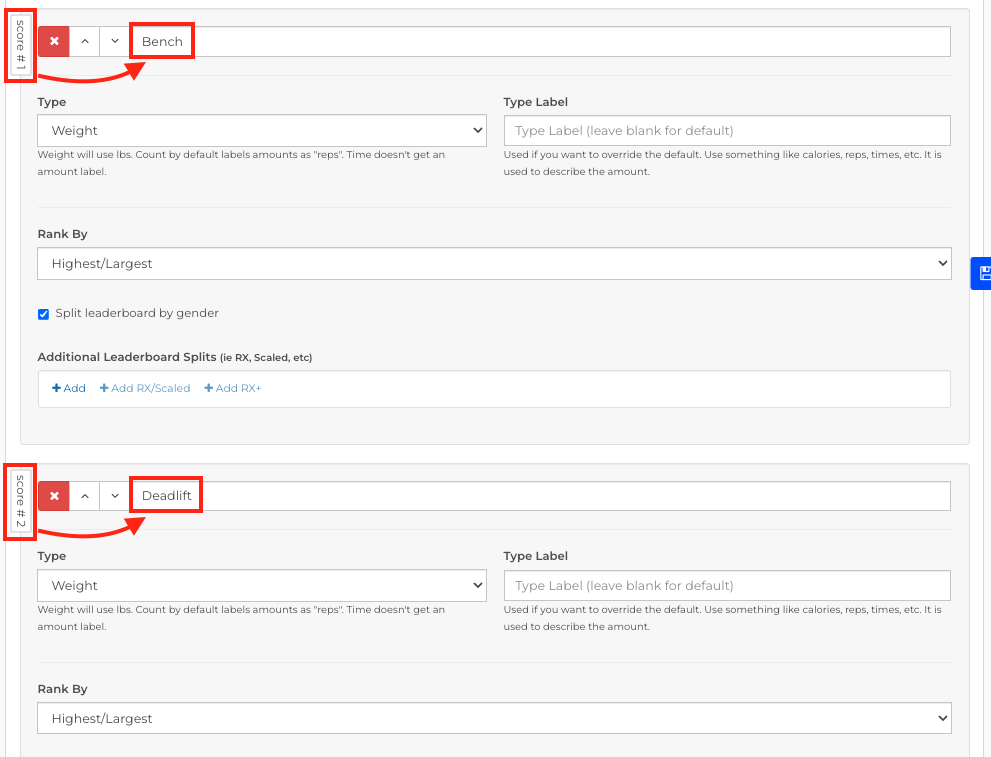Move Bench score up with arrow
This screenshot has width=991, height=757.
pos(85,42)
